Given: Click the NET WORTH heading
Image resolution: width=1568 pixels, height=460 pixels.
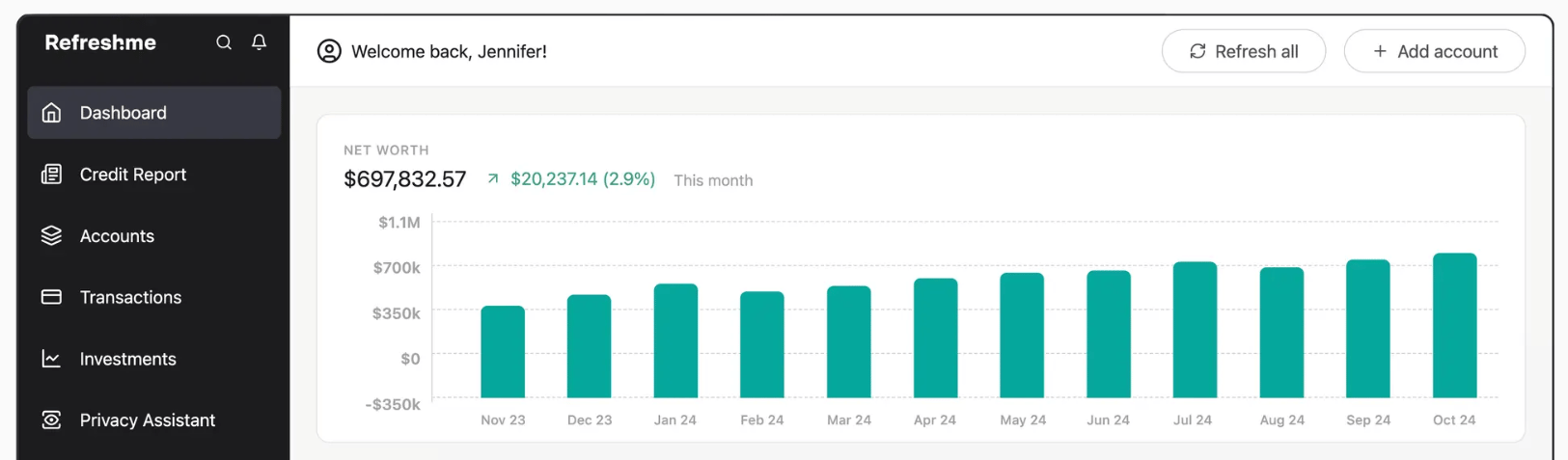Looking at the screenshot, I should click(x=387, y=150).
